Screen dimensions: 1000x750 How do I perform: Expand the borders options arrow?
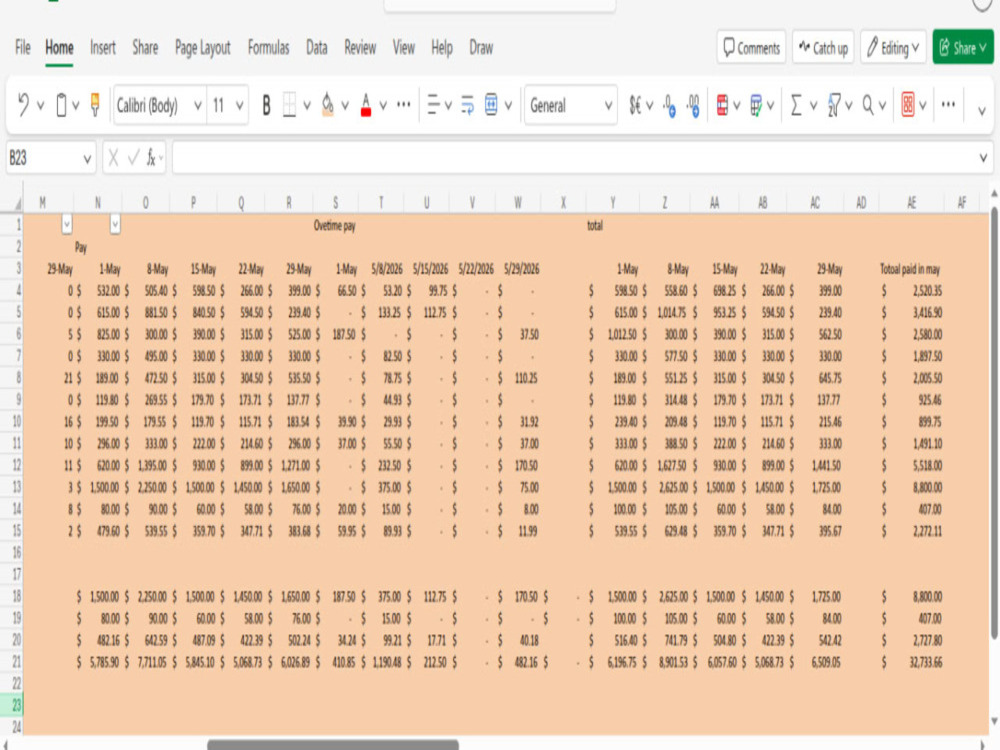(307, 105)
